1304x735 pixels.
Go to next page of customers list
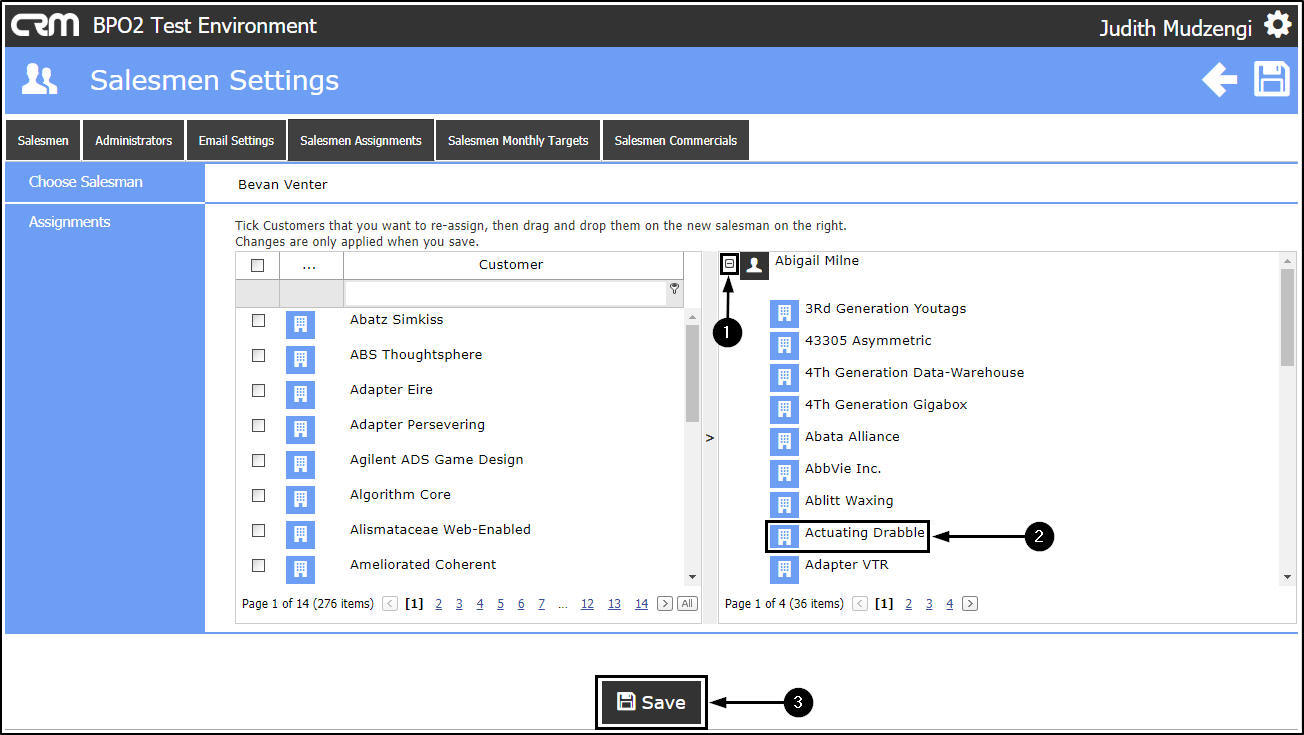tap(665, 604)
